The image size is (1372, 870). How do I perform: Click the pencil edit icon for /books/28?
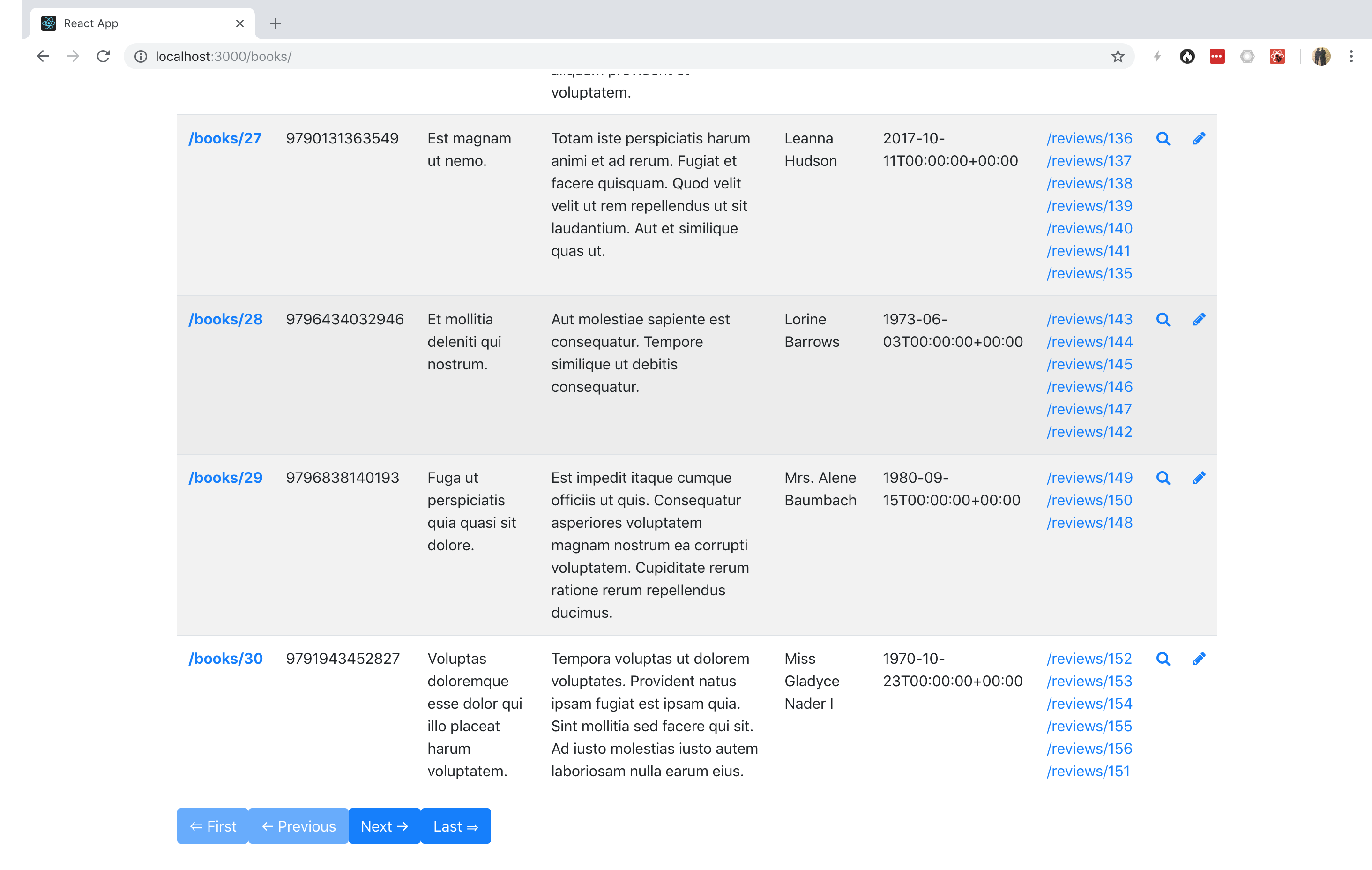tap(1200, 319)
